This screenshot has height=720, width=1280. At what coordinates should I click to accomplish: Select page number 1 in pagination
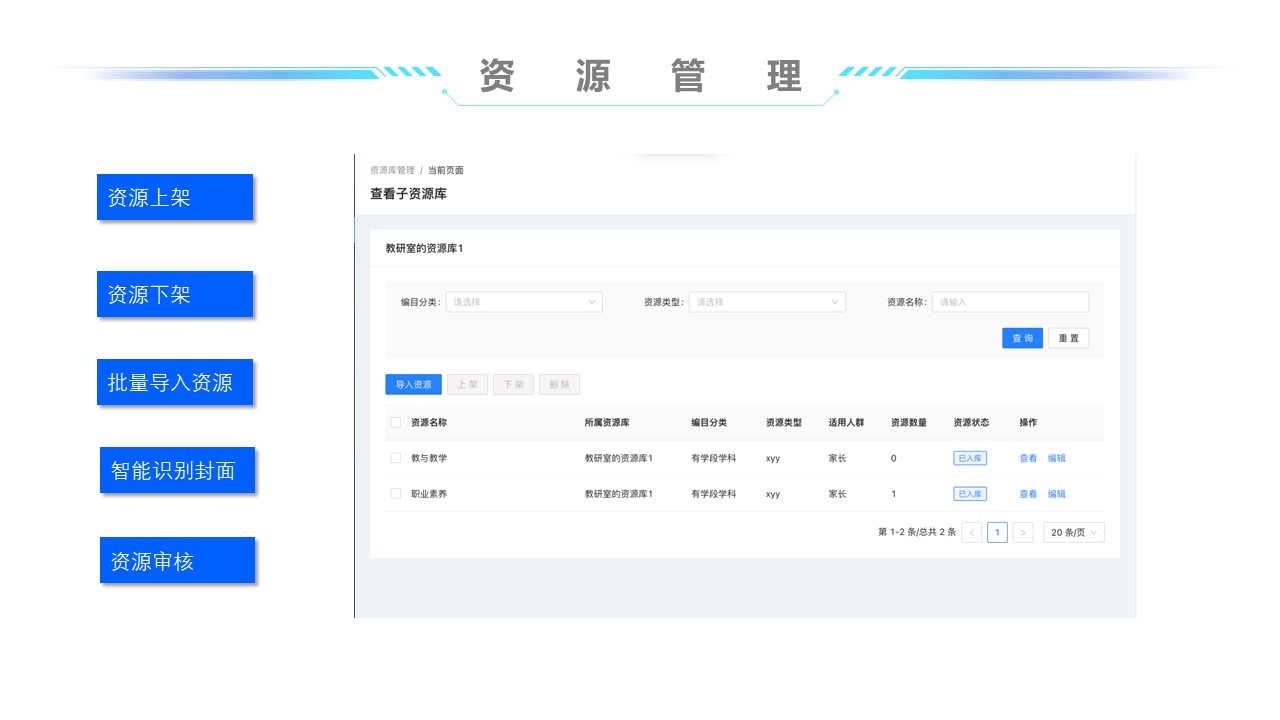coord(997,533)
